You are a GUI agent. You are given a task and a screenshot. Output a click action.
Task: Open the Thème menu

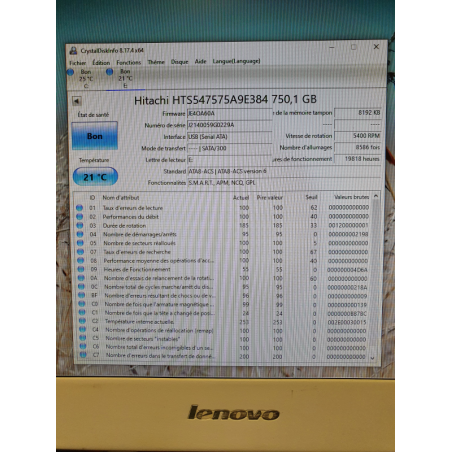156,62
